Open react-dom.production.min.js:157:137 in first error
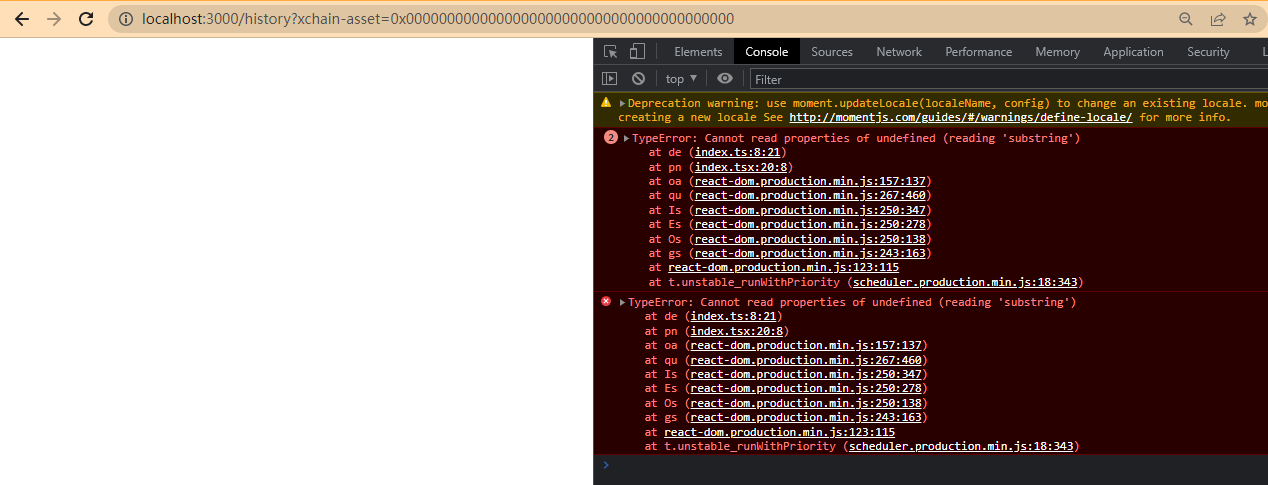Image resolution: width=1268 pixels, height=485 pixels. pyautogui.click(x=812, y=181)
